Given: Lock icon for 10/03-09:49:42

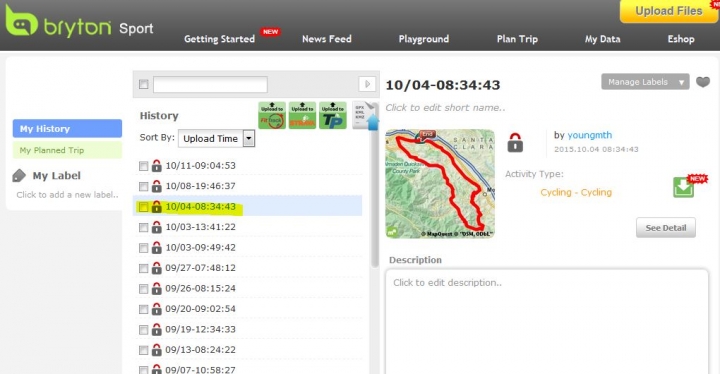Looking at the screenshot, I should click(x=157, y=248).
